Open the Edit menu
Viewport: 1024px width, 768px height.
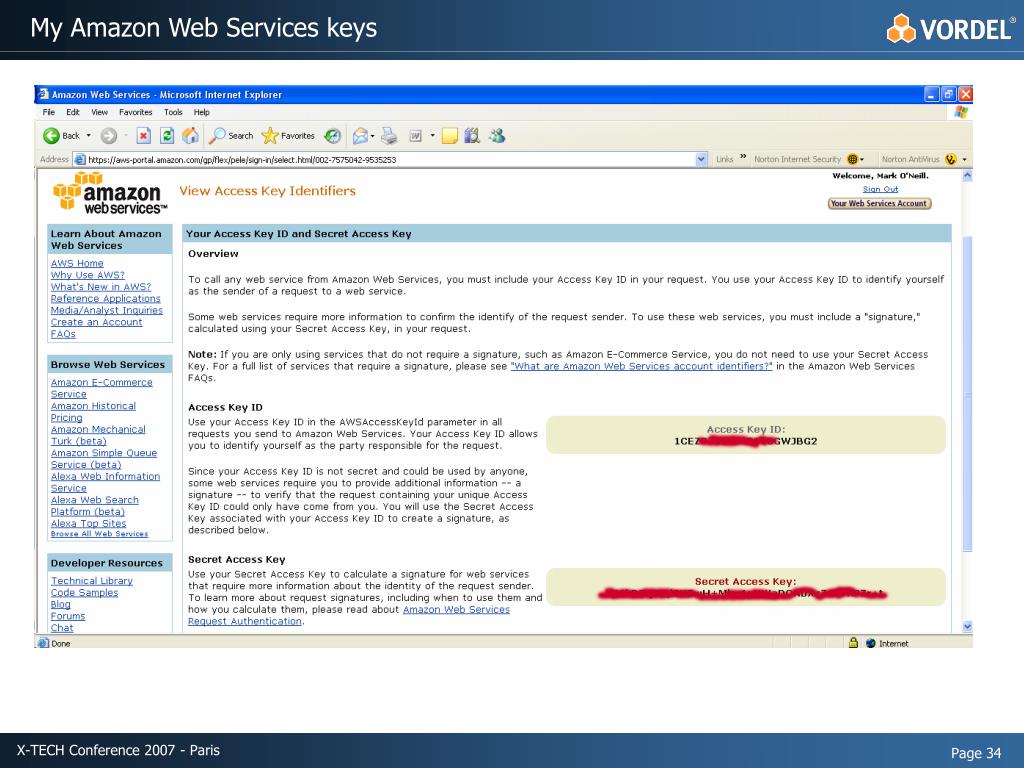click(72, 112)
